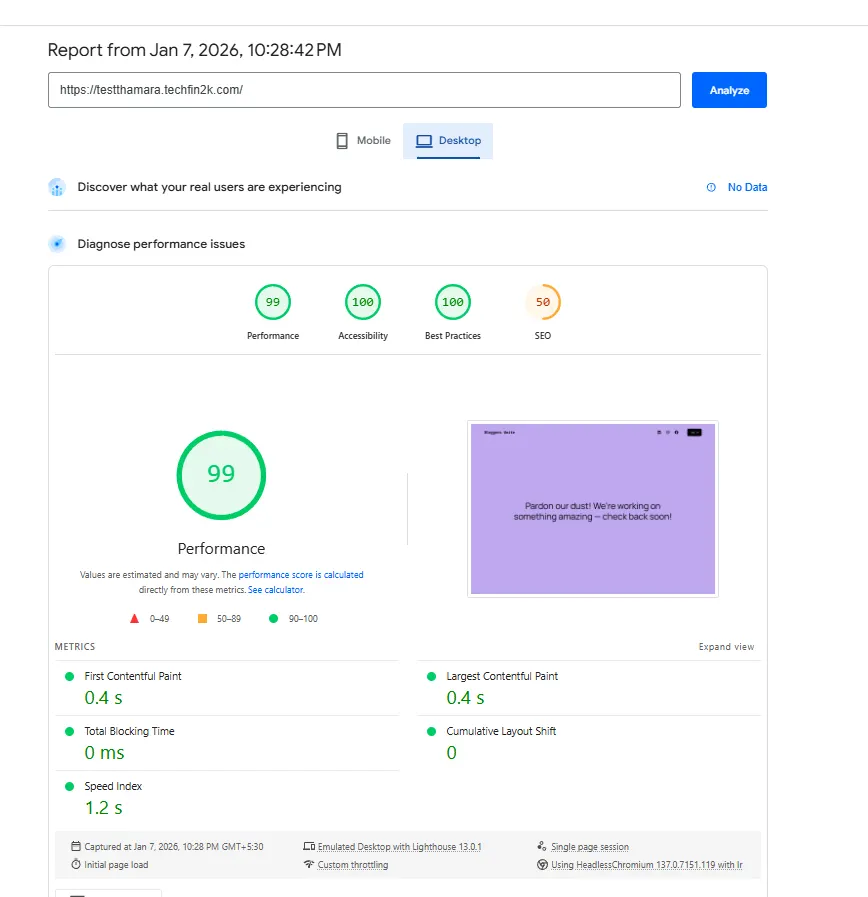Open the page screenshot thumbnail
Screen dimensions: 868x897
point(593,509)
